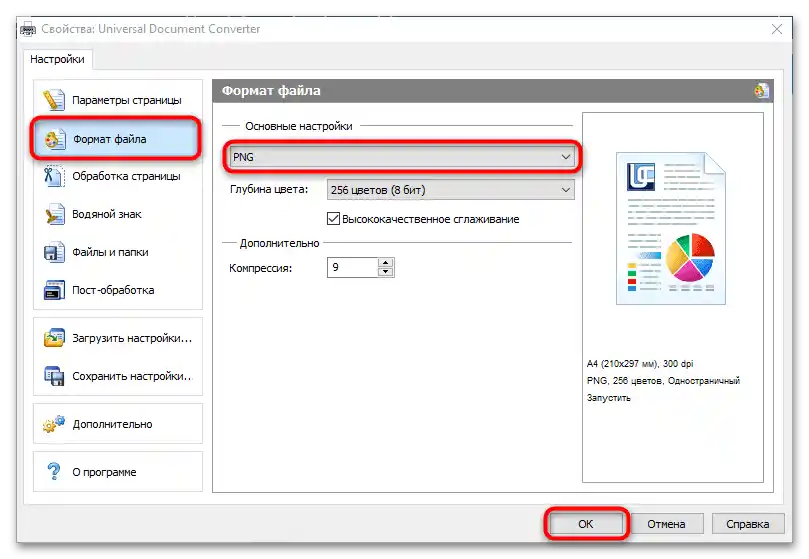Click the Формат файла palette icon
Viewport: 809px width, 559px height.
[x=55, y=139]
